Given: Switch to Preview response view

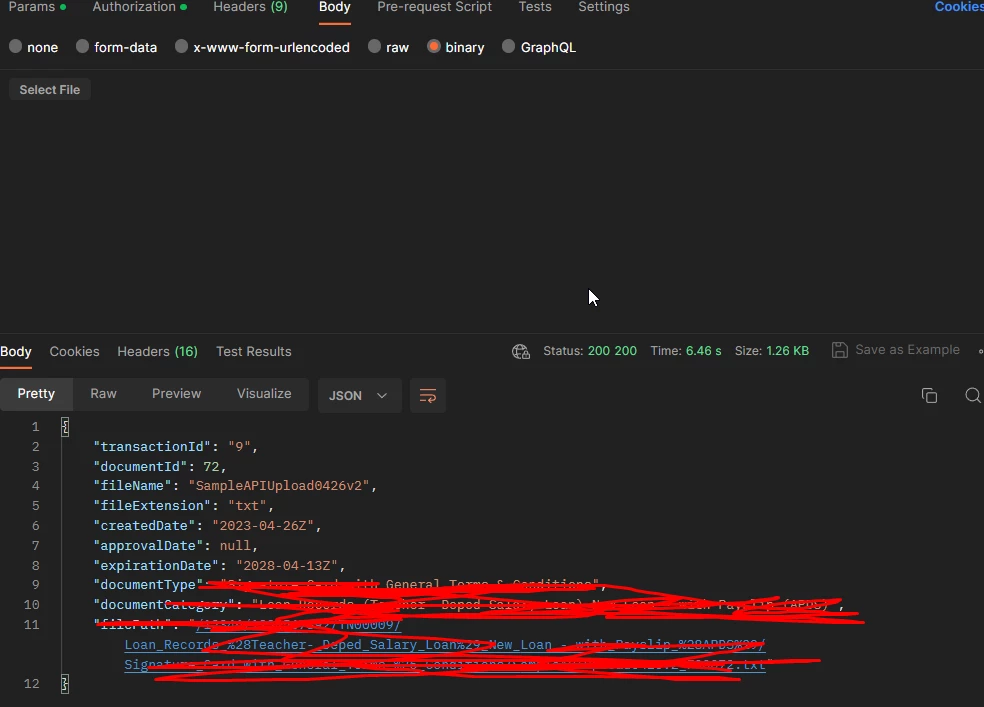Looking at the screenshot, I should pyautogui.click(x=176, y=394).
